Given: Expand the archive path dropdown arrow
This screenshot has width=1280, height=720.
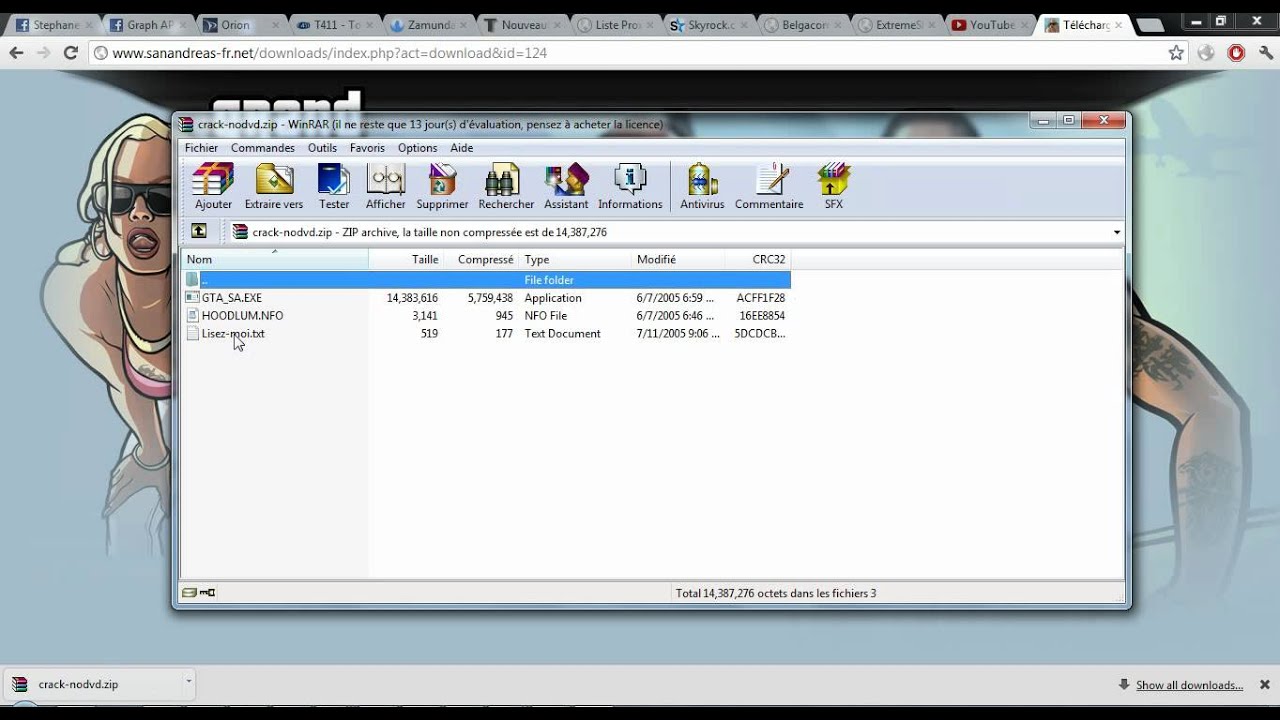Looking at the screenshot, I should pyautogui.click(x=1117, y=232).
